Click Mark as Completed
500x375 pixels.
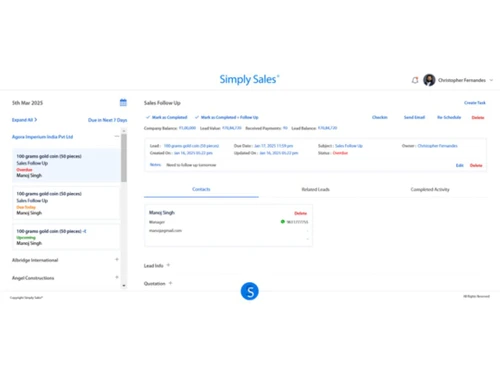[167, 117]
